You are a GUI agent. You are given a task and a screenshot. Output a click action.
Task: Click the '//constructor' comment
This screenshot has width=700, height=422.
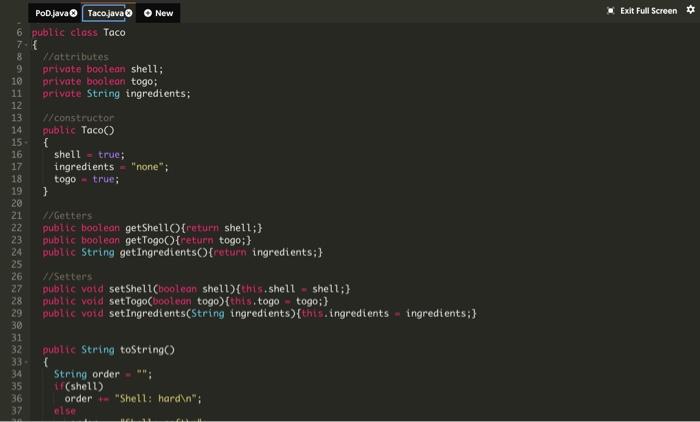(x=79, y=118)
